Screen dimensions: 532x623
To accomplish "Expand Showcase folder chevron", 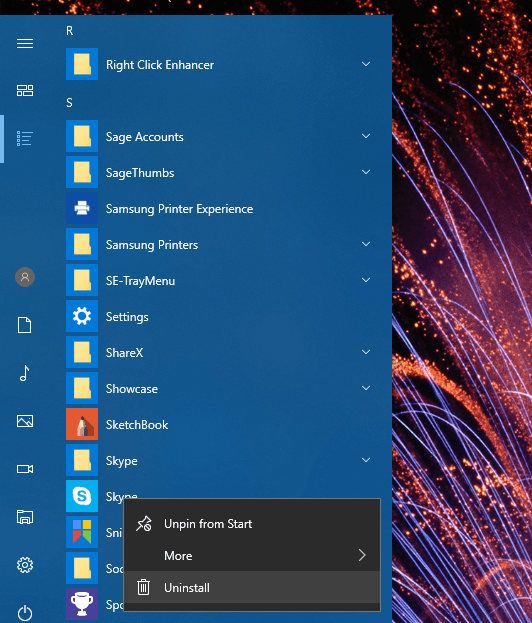I will 366,388.
